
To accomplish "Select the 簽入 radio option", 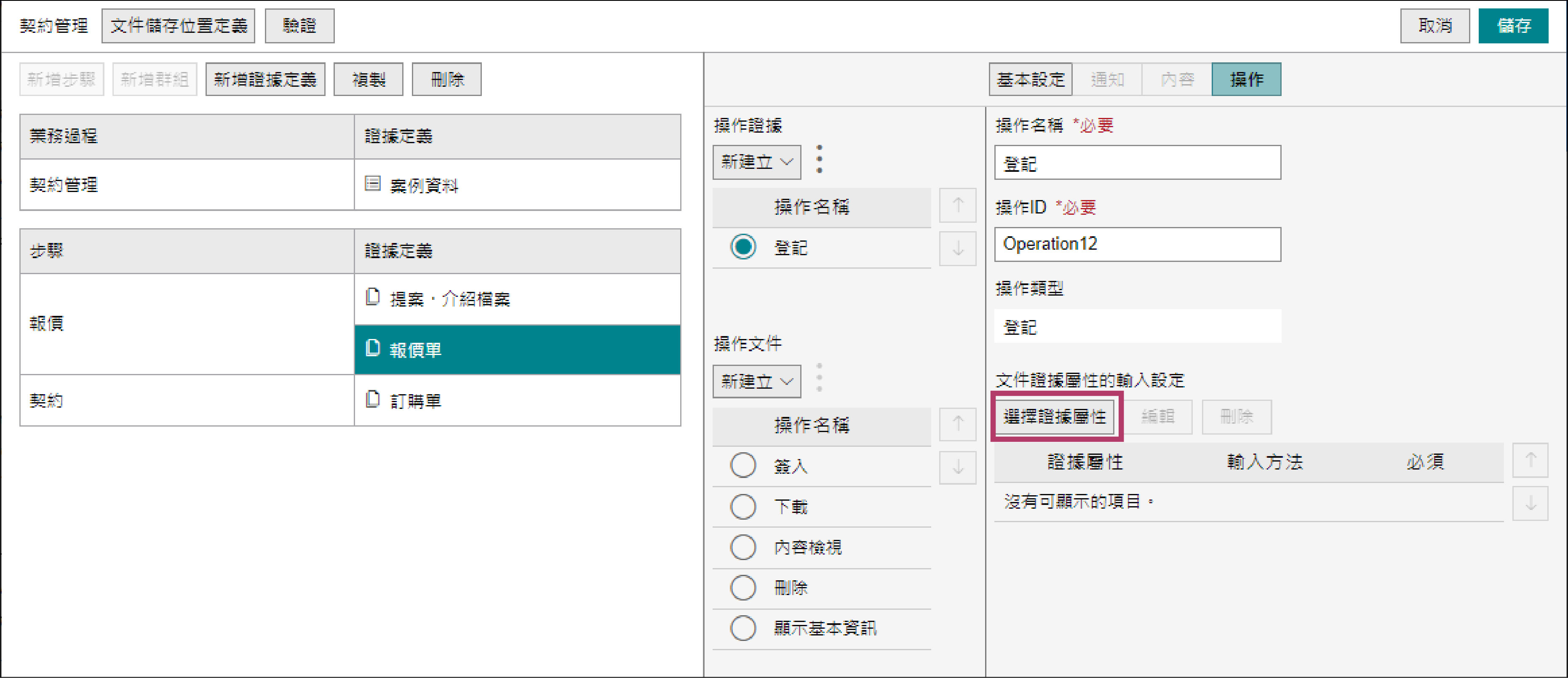I will coord(743,466).
